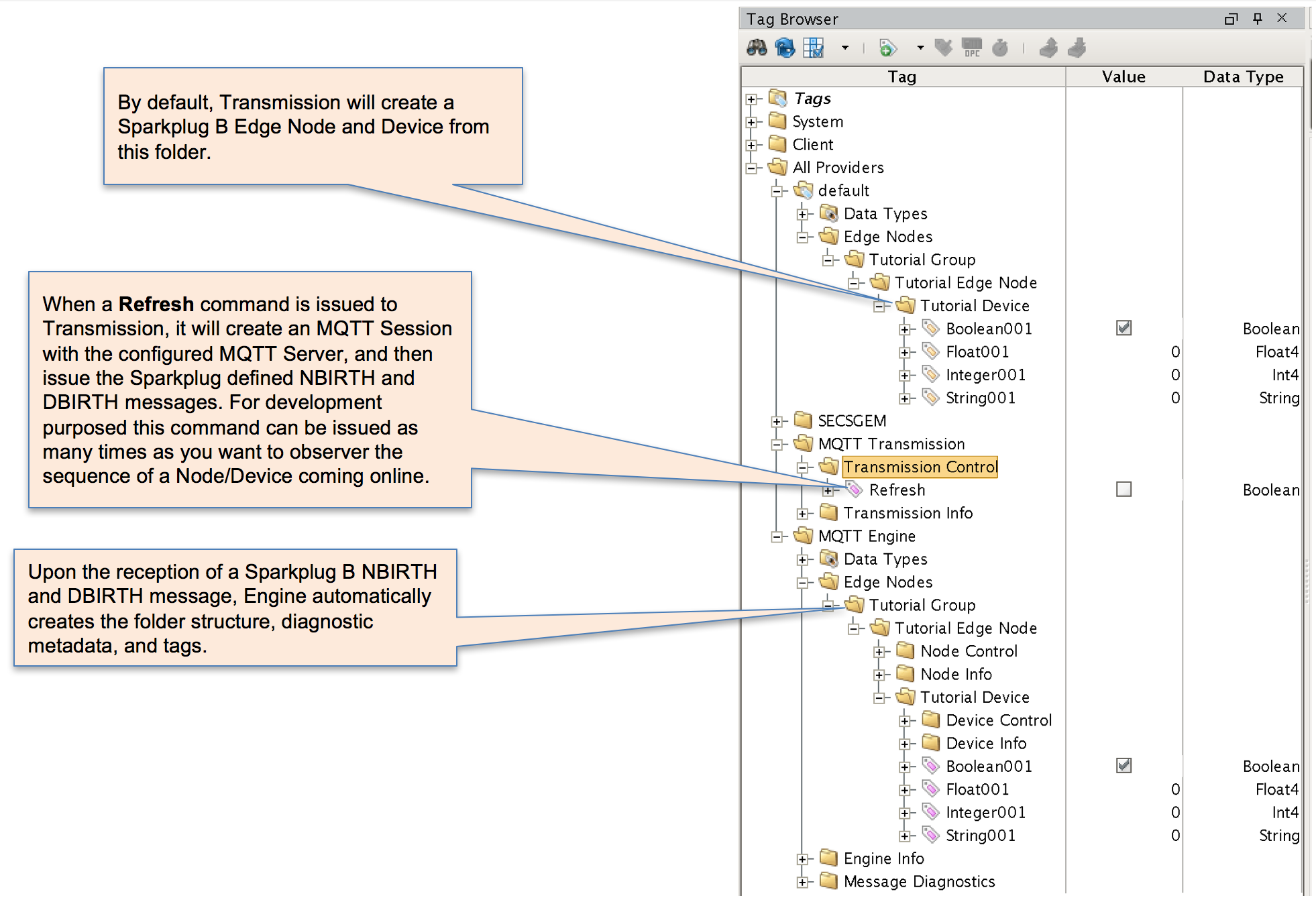This screenshot has height=904, width=1316.
Task: Select Integer001 under MQTT Engine
Action: click(x=985, y=813)
